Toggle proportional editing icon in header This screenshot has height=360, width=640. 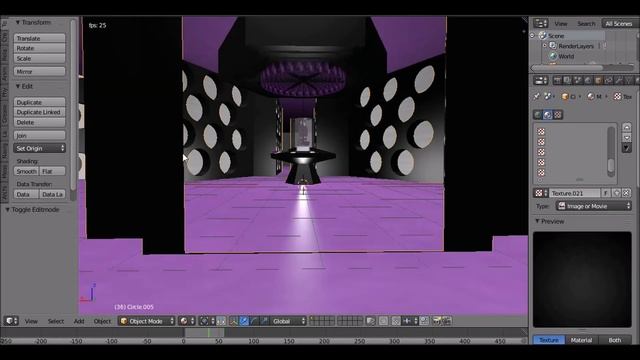383,321
